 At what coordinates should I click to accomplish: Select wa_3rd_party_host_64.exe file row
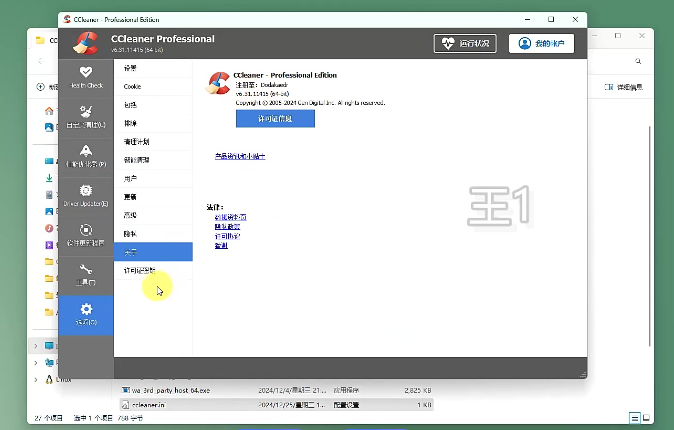pos(276,390)
